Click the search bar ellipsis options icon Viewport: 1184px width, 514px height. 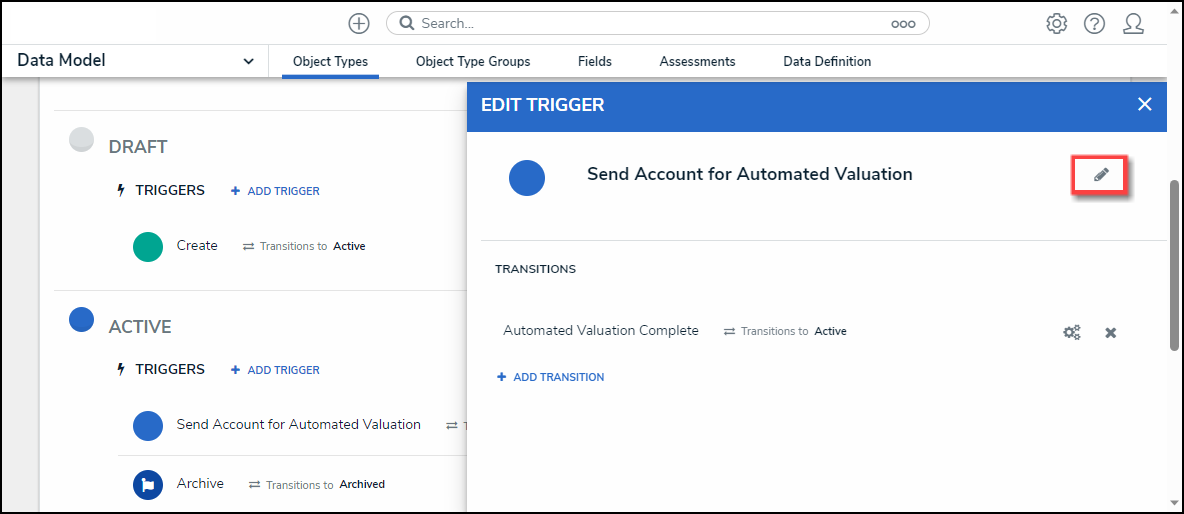click(x=903, y=24)
